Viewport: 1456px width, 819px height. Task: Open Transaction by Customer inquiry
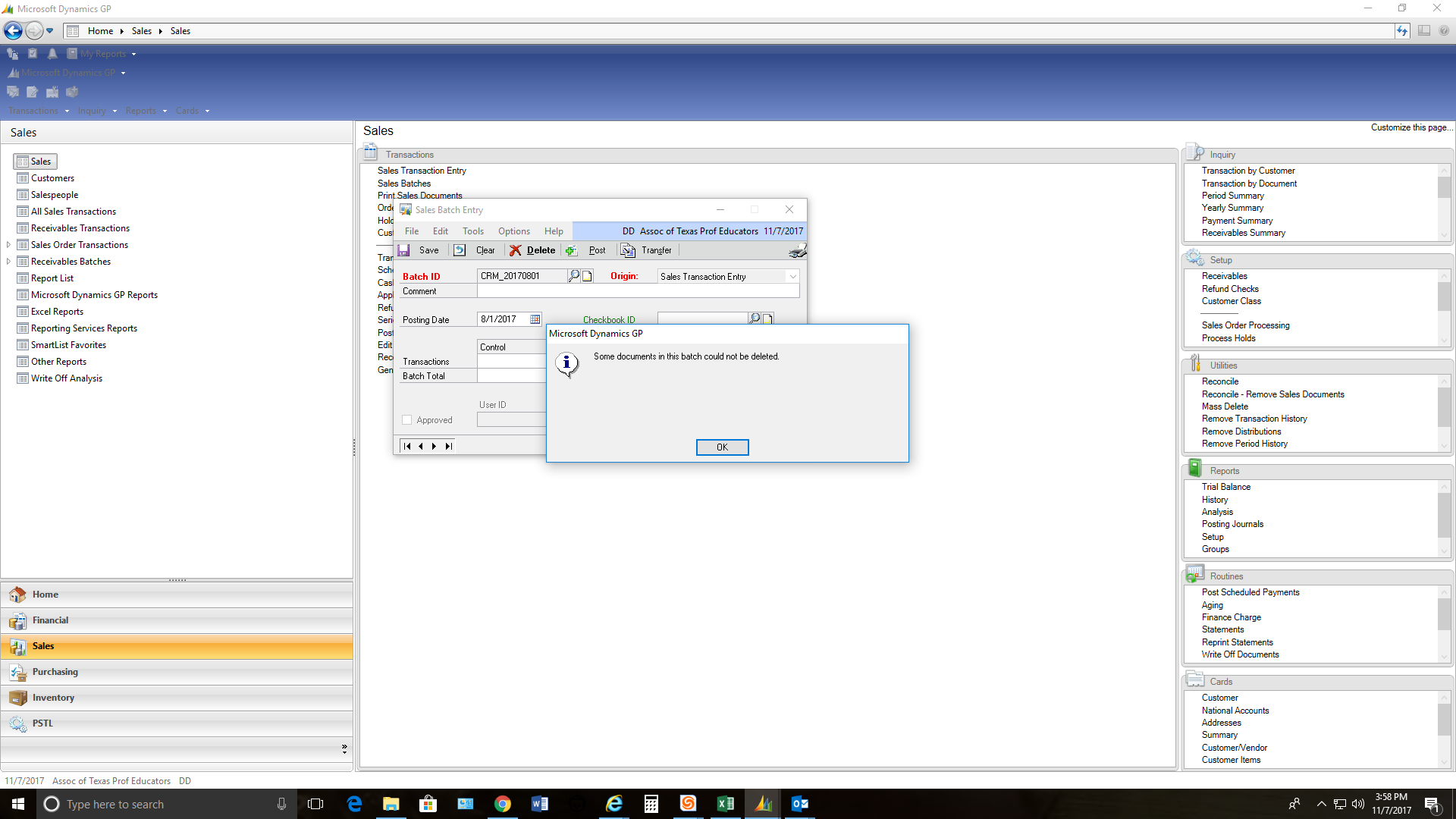tap(1248, 171)
